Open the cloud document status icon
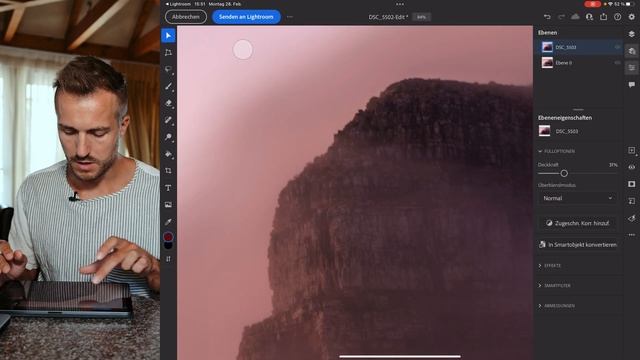 575,17
